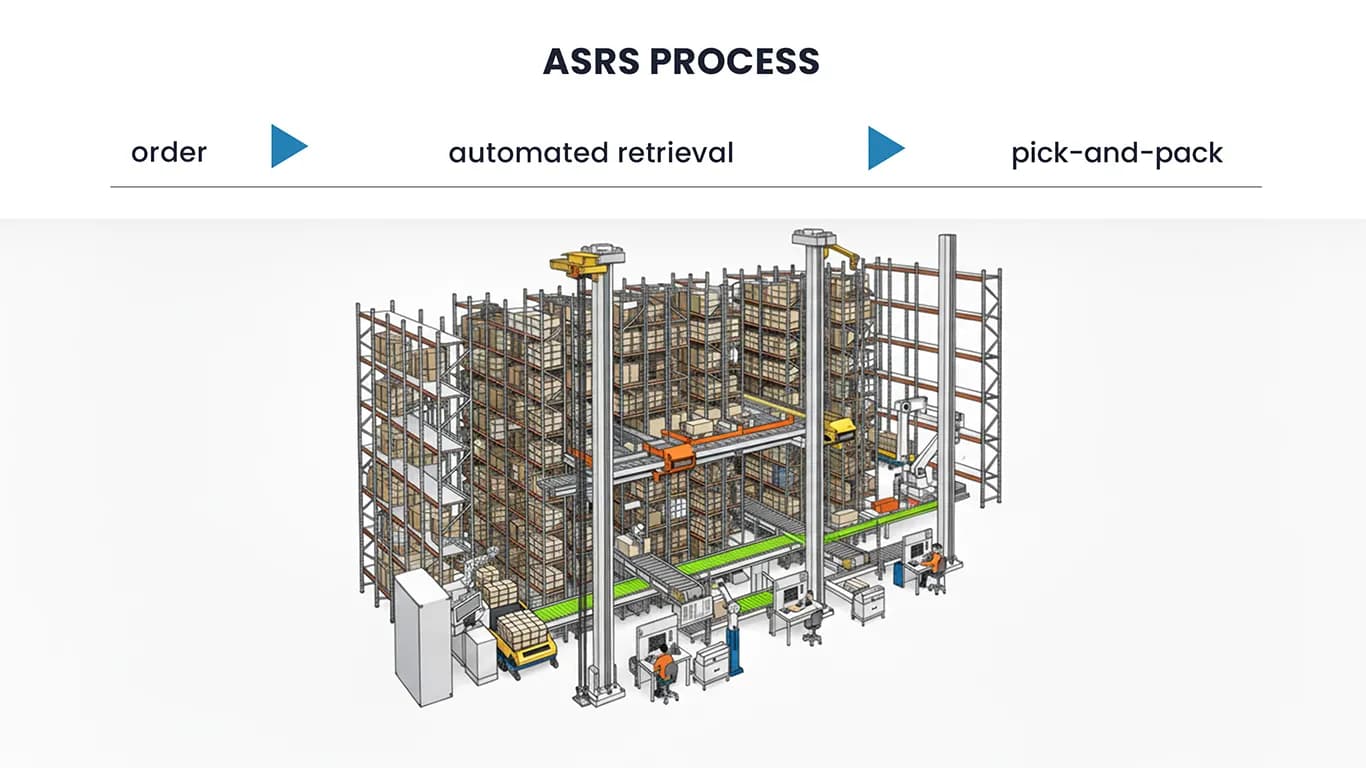Viewport: 1366px width, 768px height.
Task: Select the 'pick-and-pack' step label
Action: point(1117,154)
